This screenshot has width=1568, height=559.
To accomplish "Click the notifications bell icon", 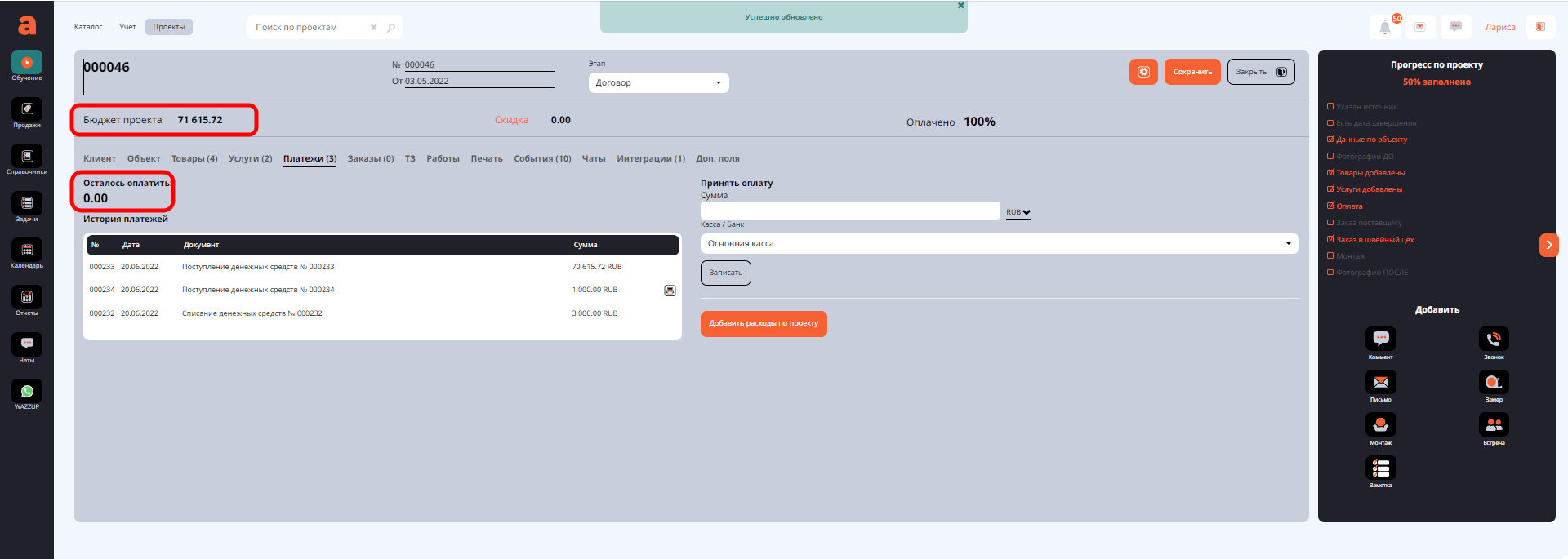I will [x=1384, y=27].
